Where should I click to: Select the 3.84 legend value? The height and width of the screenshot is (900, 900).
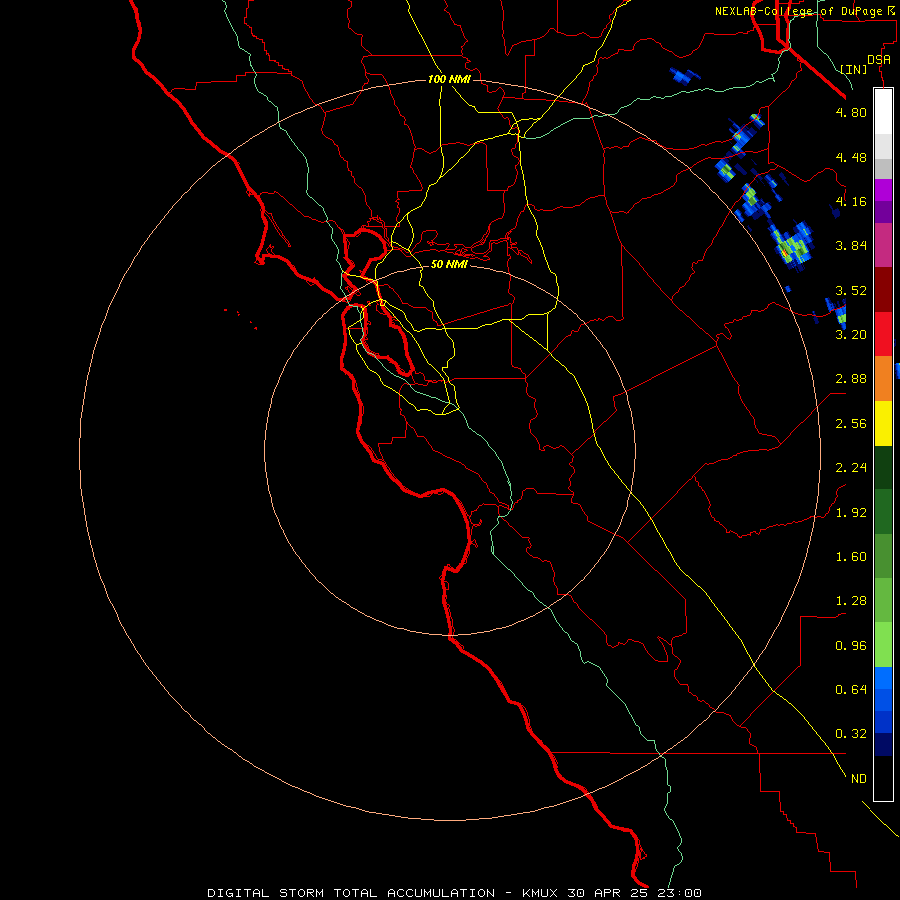(x=851, y=246)
